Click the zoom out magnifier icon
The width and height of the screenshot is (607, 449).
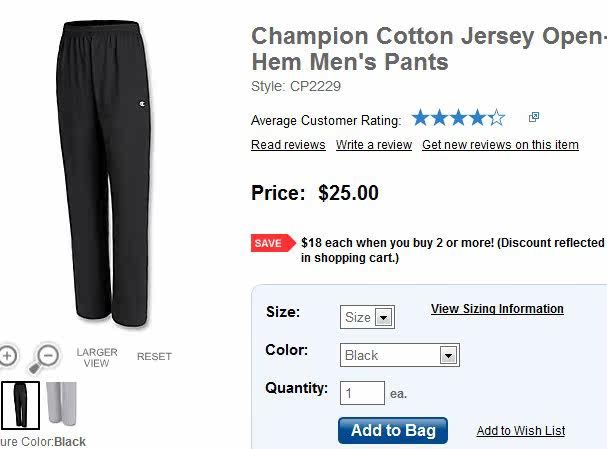click(46, 356)
